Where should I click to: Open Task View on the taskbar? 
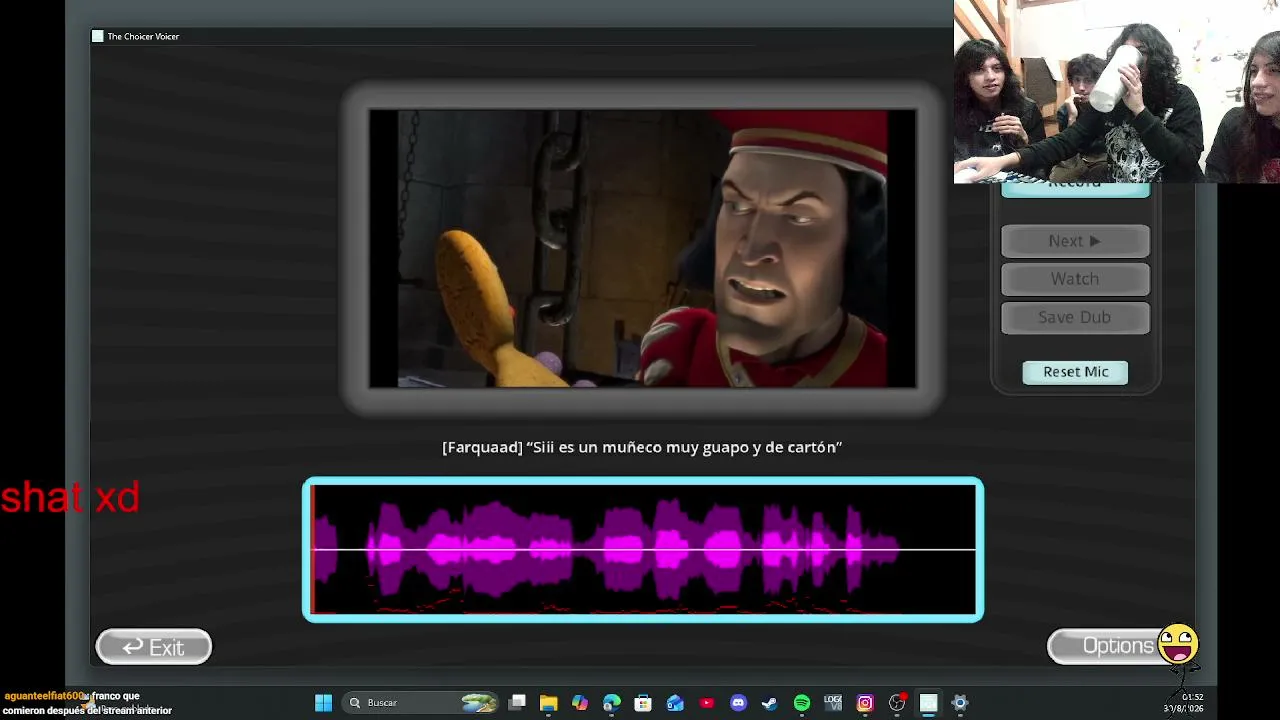(517, 703)
